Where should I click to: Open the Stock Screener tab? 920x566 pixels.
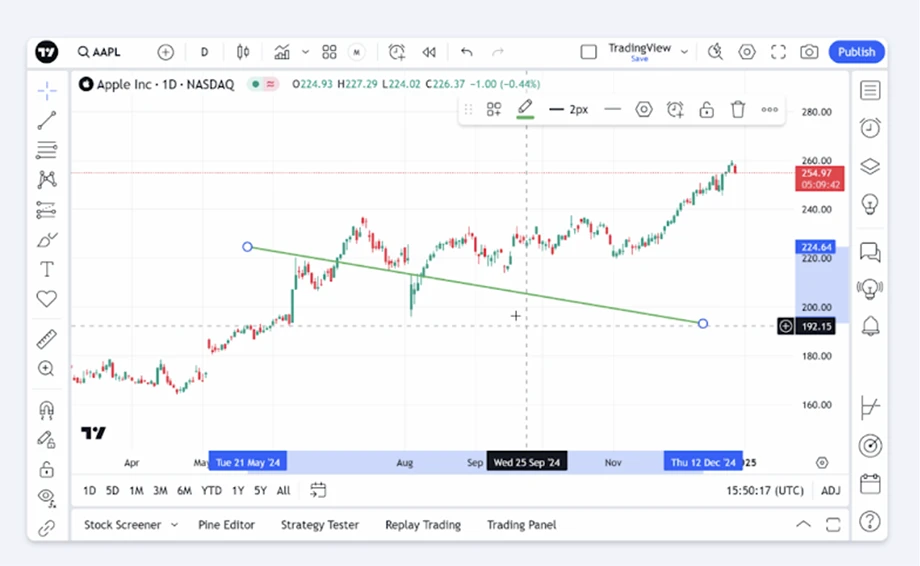tap(122, 525)
